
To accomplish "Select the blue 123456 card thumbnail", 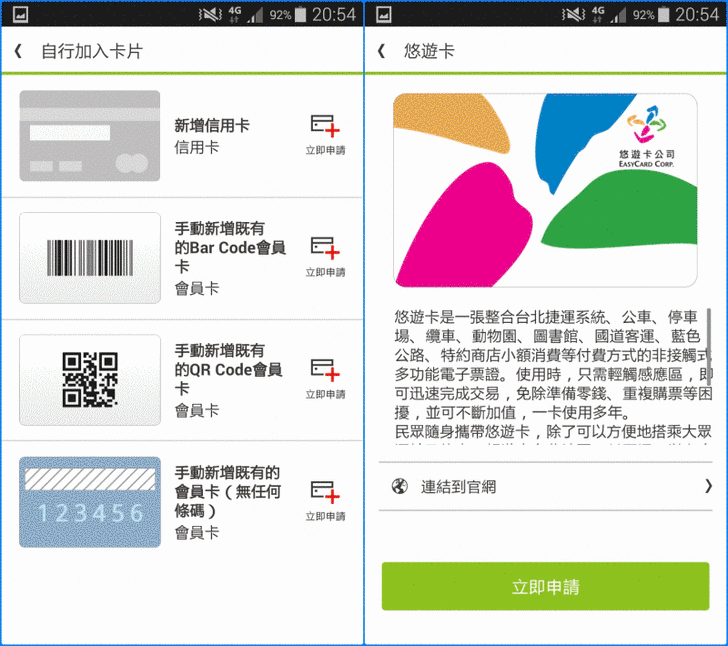I will point(90,502).
